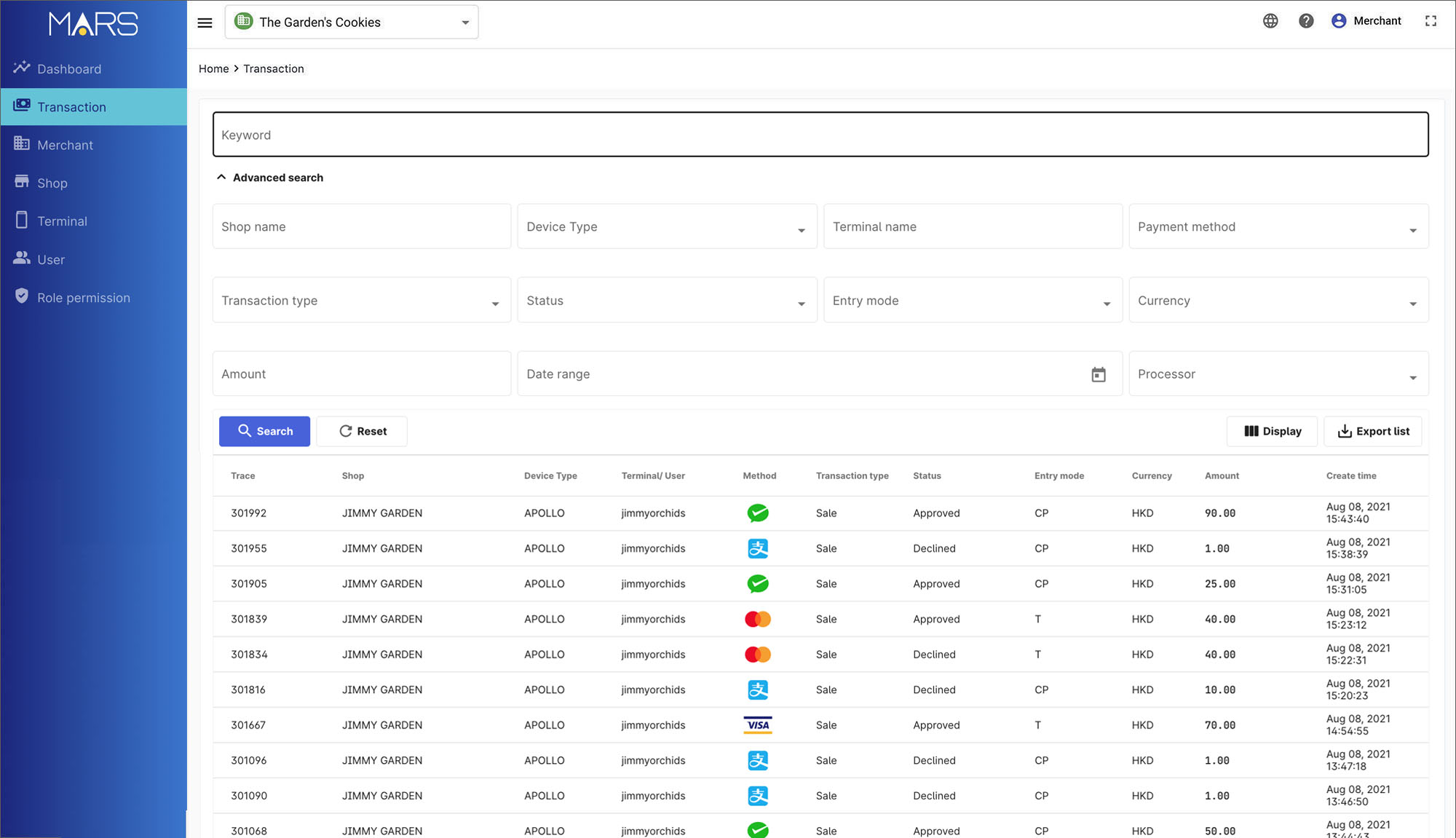Click the Transaction sidebar icon

(x=22, y=106)
